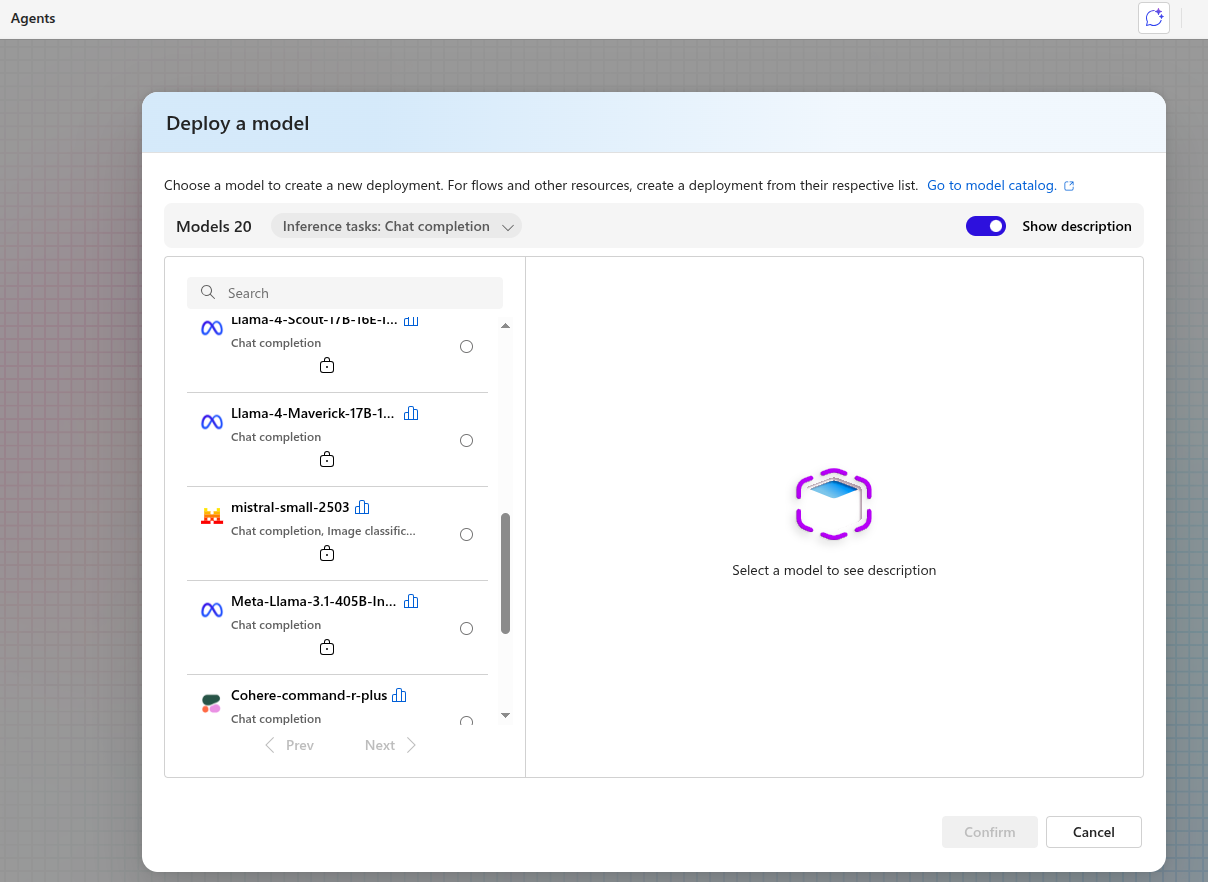Image resolution: width=1208 pixels, height=882 pixels.
Task: Click the Cohere-command-r-plus model name
Action: [309, 695]
